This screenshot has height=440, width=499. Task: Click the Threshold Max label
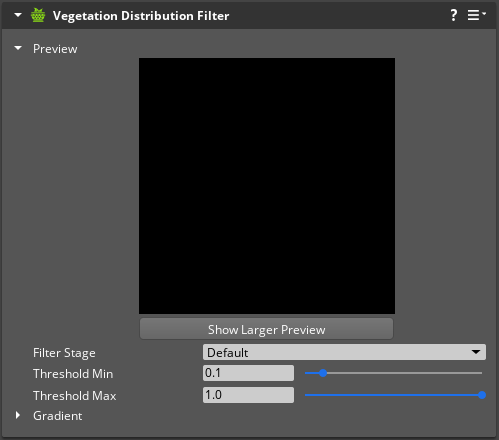[x=75, y=396]
